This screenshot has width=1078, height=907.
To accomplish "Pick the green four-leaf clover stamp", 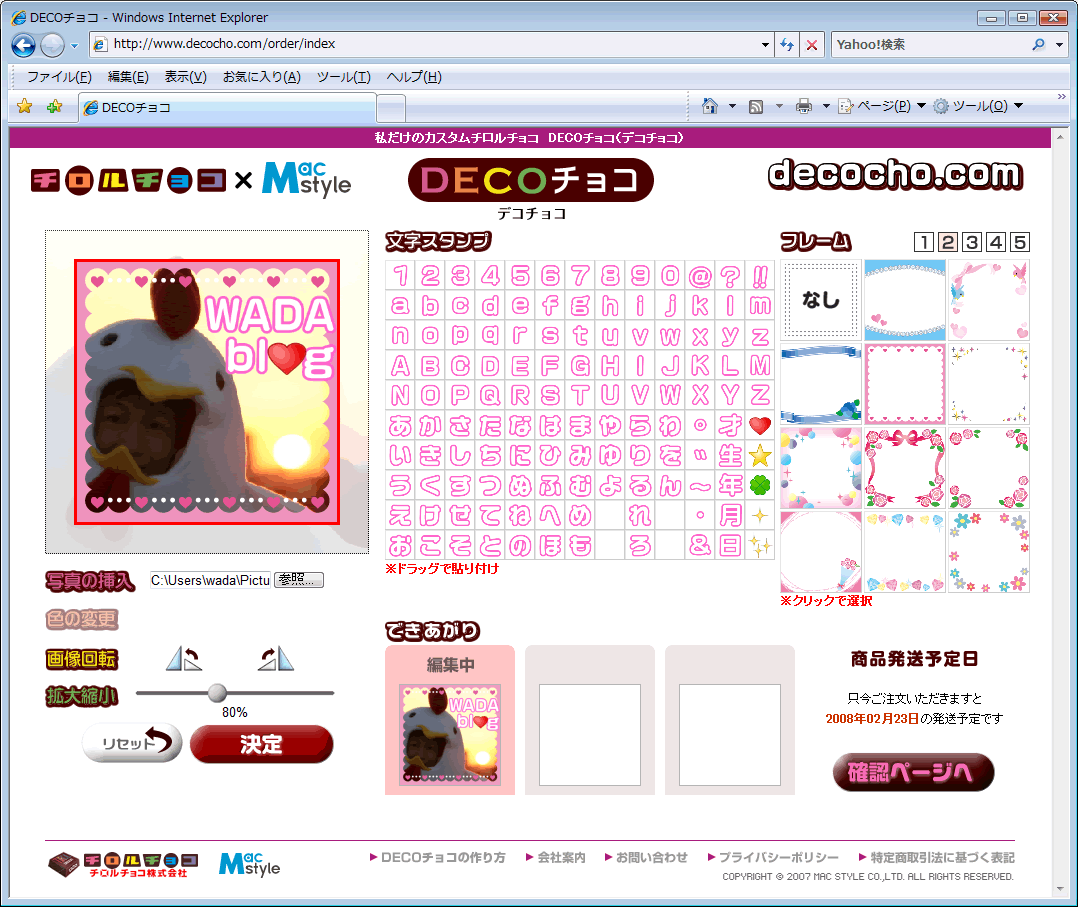I will [x=760, y=486].
